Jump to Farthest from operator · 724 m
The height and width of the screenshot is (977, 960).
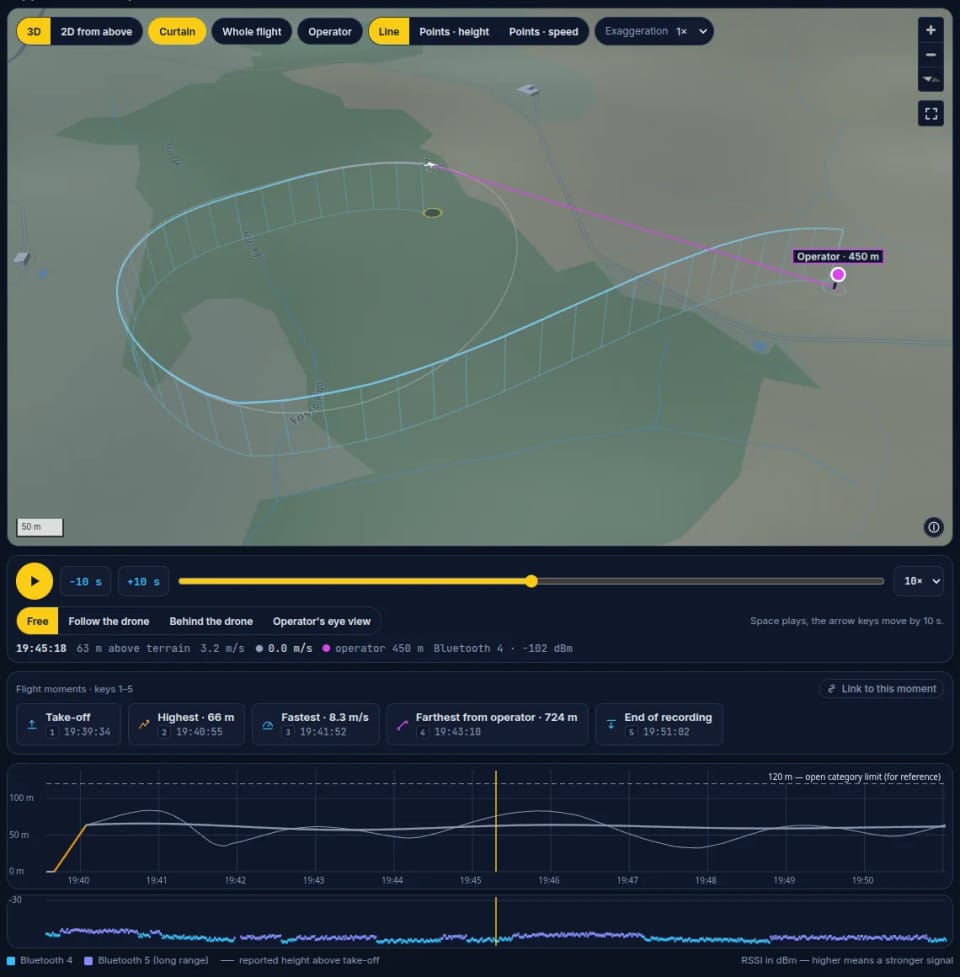coord(487,724)
